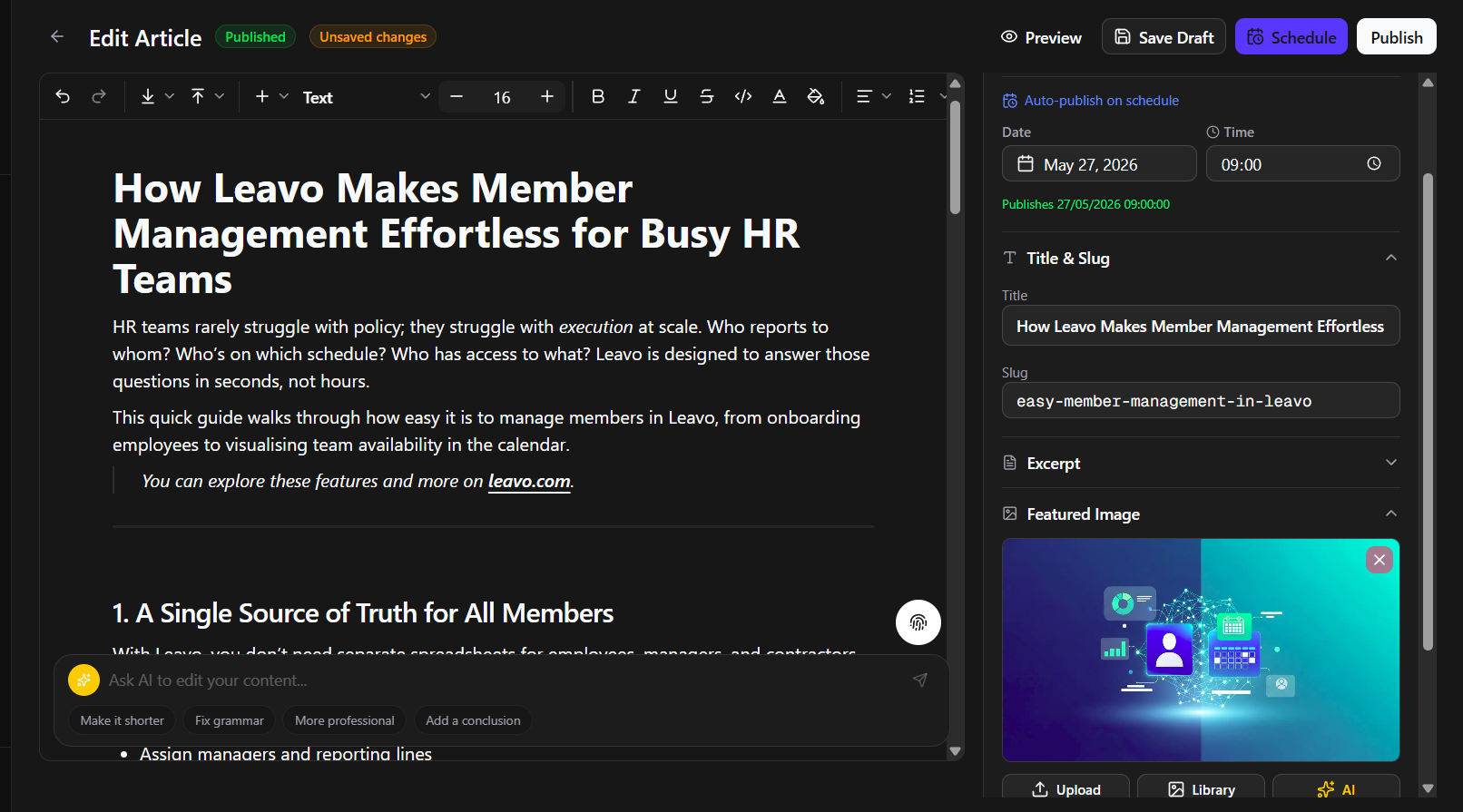Viewport: 1463px width, 812px height.
Task: Open the highlight fill color tool
Action: (815, 96)
